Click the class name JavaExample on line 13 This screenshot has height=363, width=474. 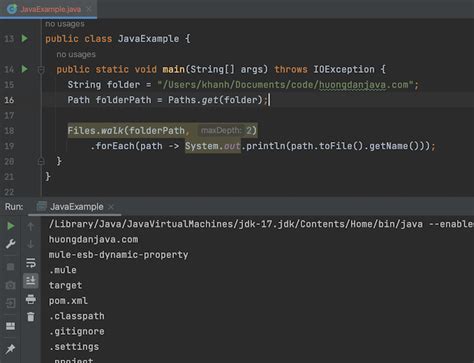148,39
